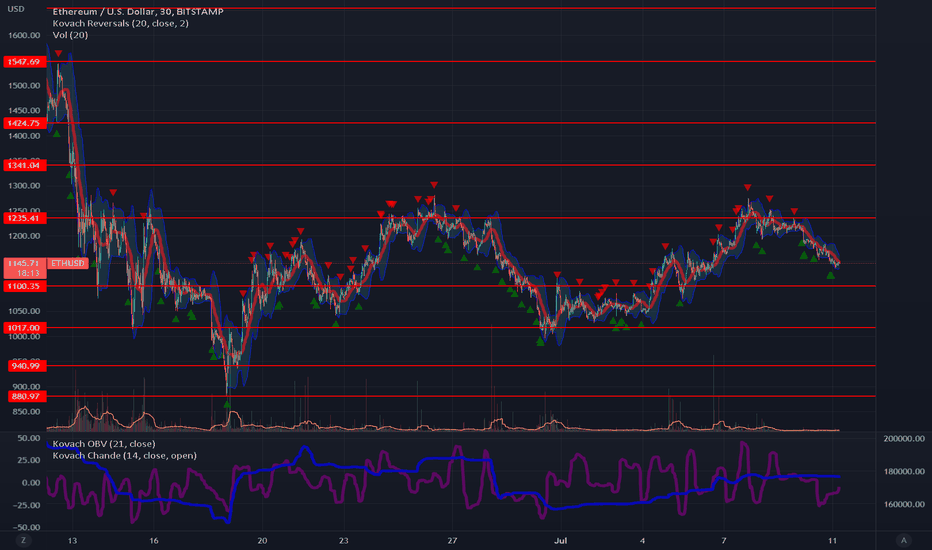Click the Z timezone button at bottom left
The width and height of the screenshot is (932, 550).
coord(24,540)
